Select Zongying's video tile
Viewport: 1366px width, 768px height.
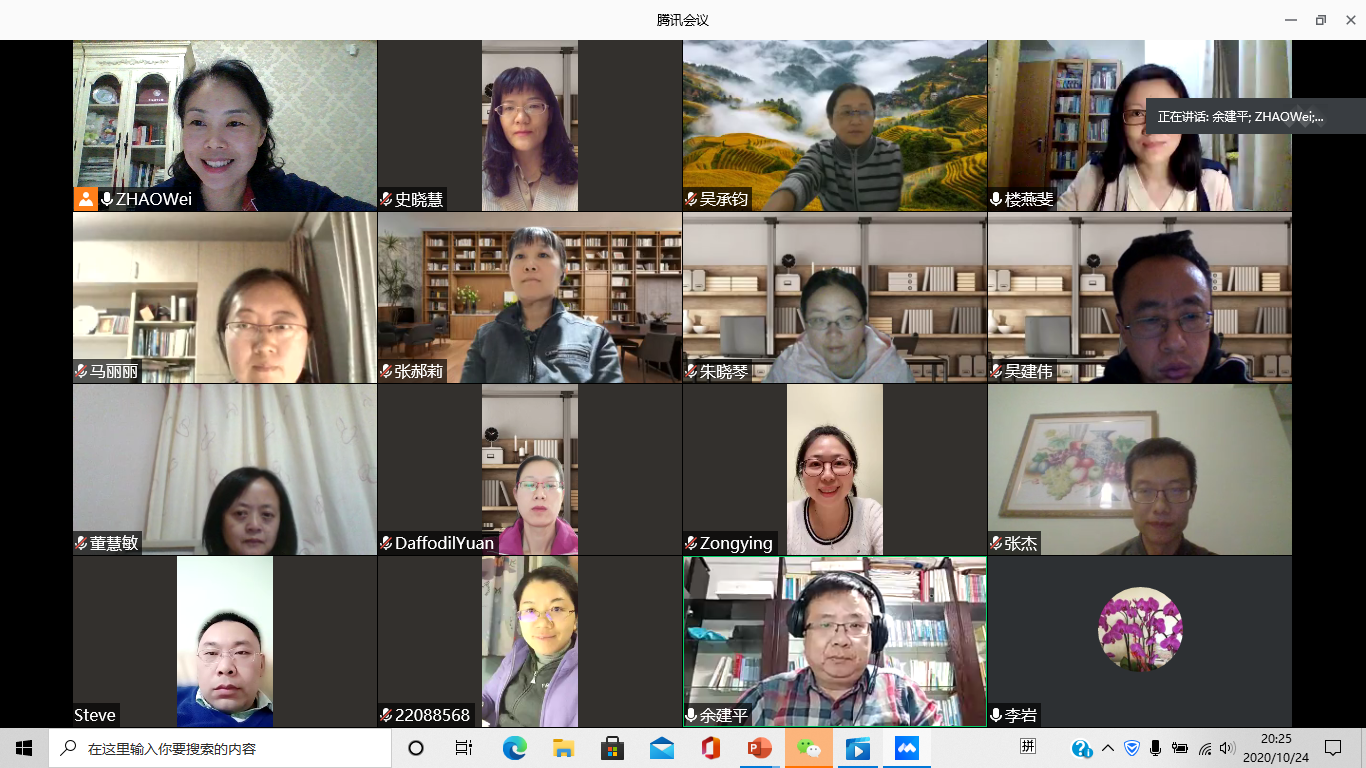tap(834, 470)
